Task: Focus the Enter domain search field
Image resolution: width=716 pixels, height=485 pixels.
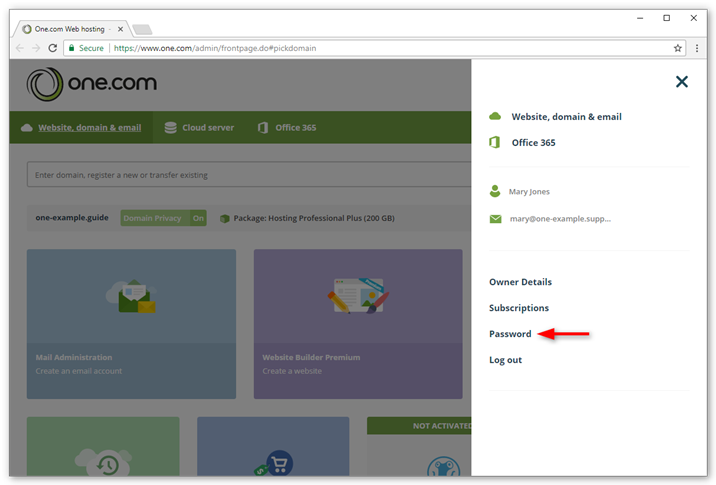Action: click(249, 174)
